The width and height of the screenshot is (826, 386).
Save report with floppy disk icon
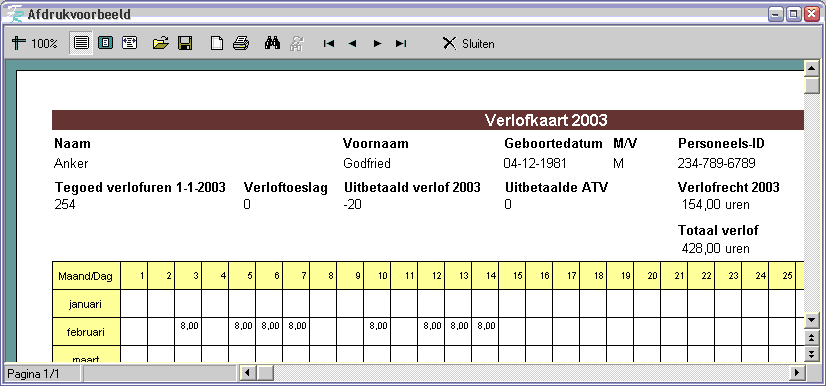pyautogui.click(x=185, y=43)
